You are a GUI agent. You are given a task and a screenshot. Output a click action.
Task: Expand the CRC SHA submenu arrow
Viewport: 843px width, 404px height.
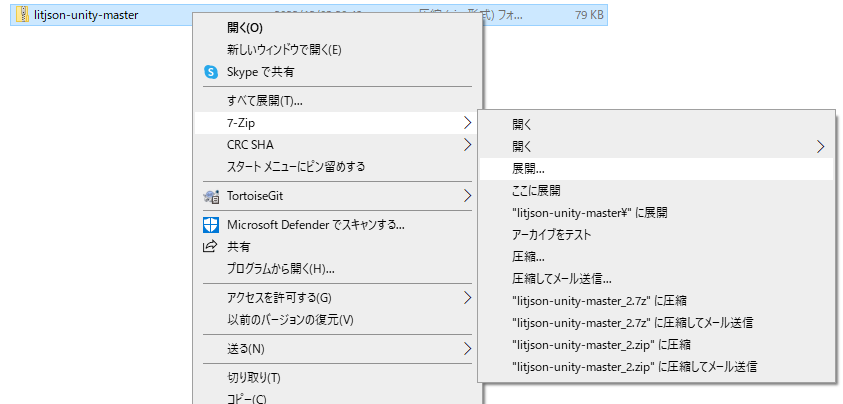pyautogui.click(x=467, y=145)
